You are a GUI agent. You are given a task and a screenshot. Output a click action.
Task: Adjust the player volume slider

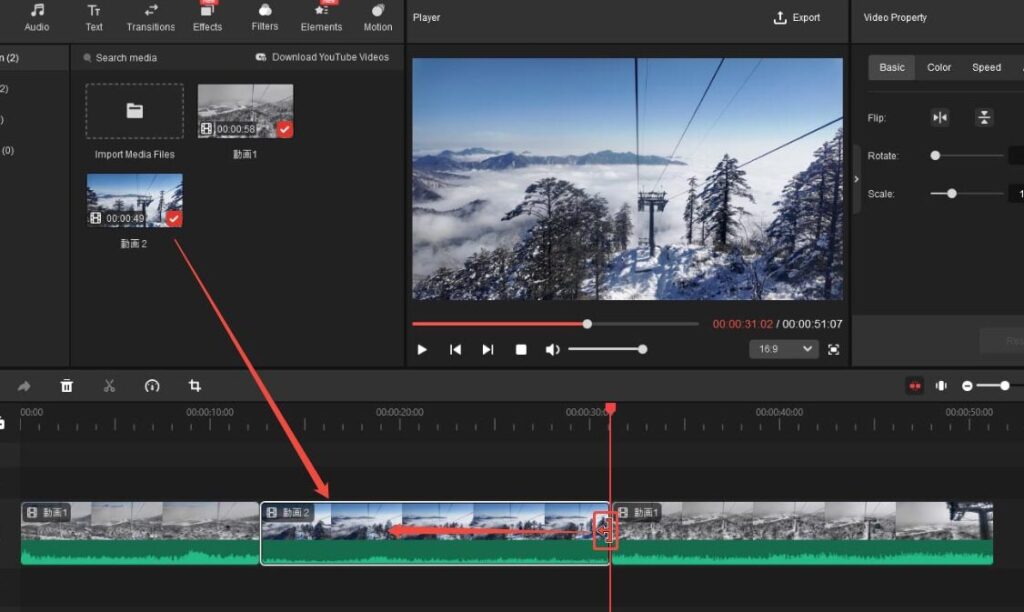point(607,349)
